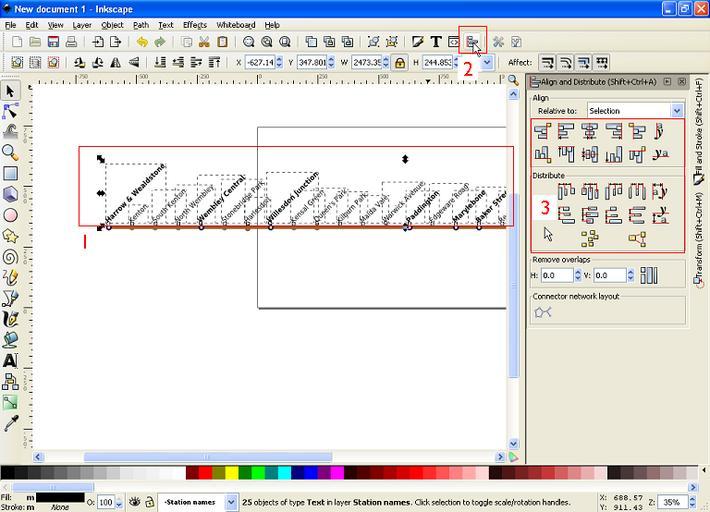710x512 pixels.
Task: Click the W width spinner arrows
Action: tap(385, 62)
